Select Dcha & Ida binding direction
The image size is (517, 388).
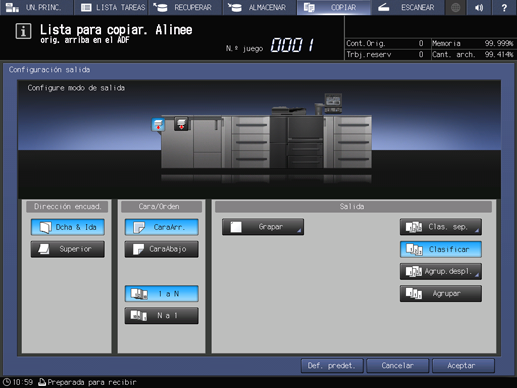(68, 227)
